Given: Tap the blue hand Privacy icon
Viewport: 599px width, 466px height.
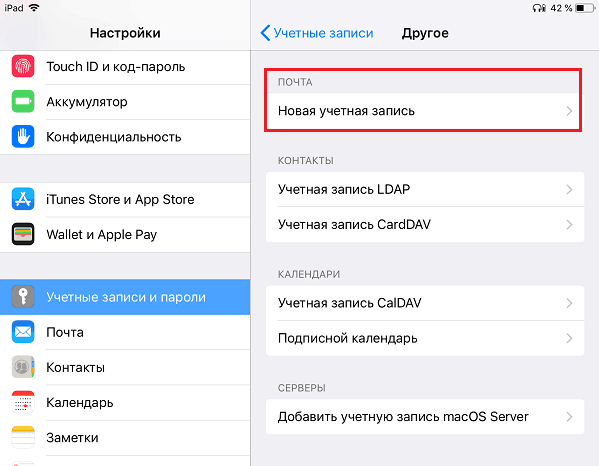Looking at the screenshot, I should (23, 137).
